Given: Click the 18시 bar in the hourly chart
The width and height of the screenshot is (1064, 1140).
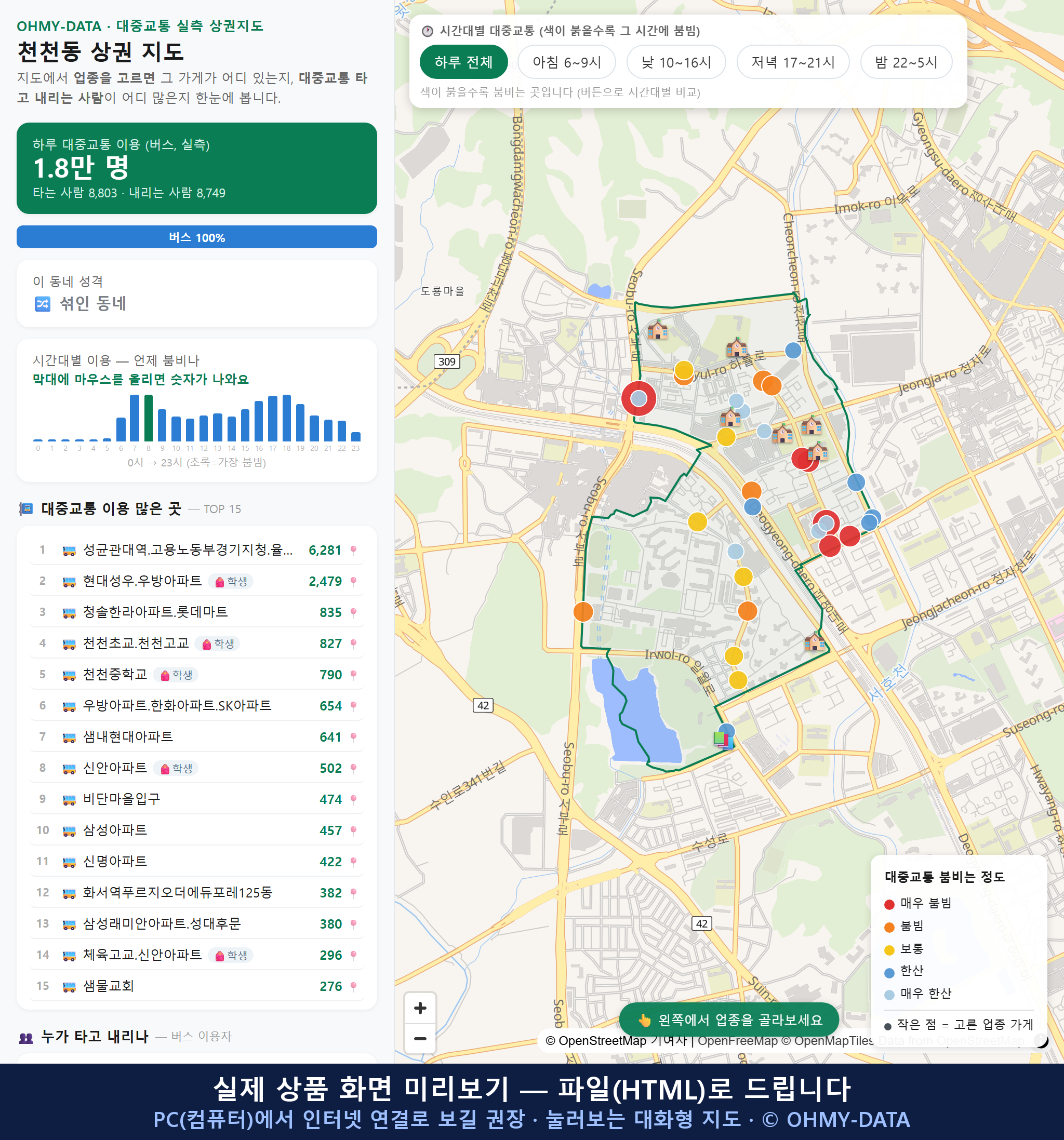Looking at the screenshot, I should pyautogui.click(x=287, y=418).
